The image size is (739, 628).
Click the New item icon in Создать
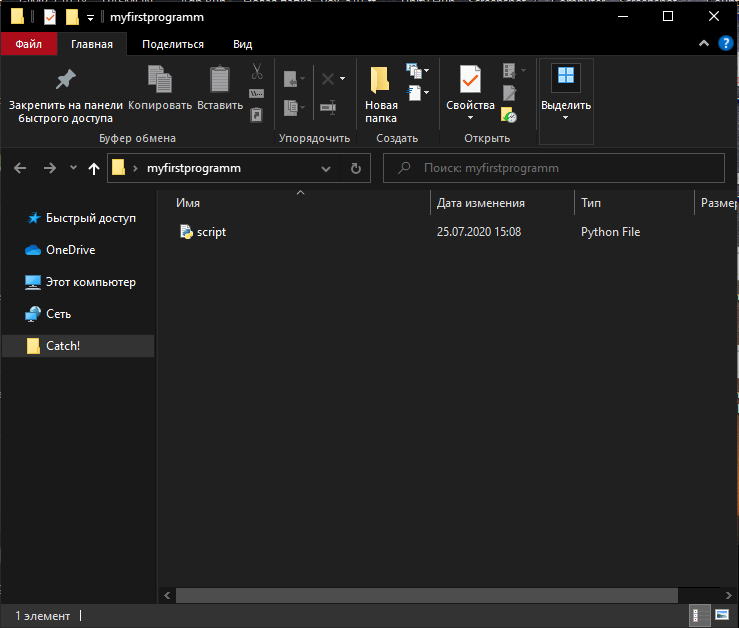(414, 71)
